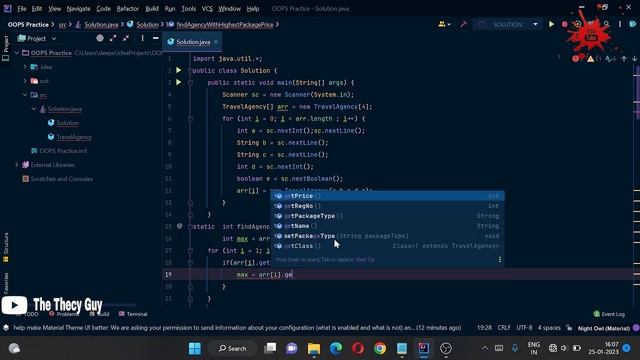Select setPackageType completion suggestion
Viewport: 640px width, 360px height.
(387, 236)
